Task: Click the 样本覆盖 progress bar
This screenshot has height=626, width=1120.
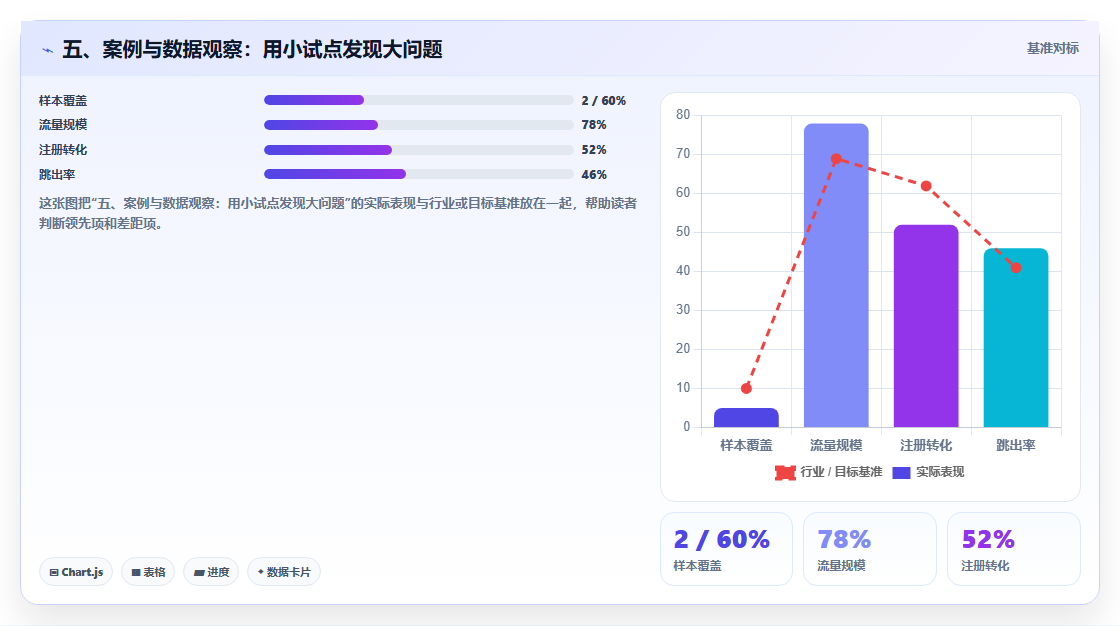Action: (x=419, y=100)
